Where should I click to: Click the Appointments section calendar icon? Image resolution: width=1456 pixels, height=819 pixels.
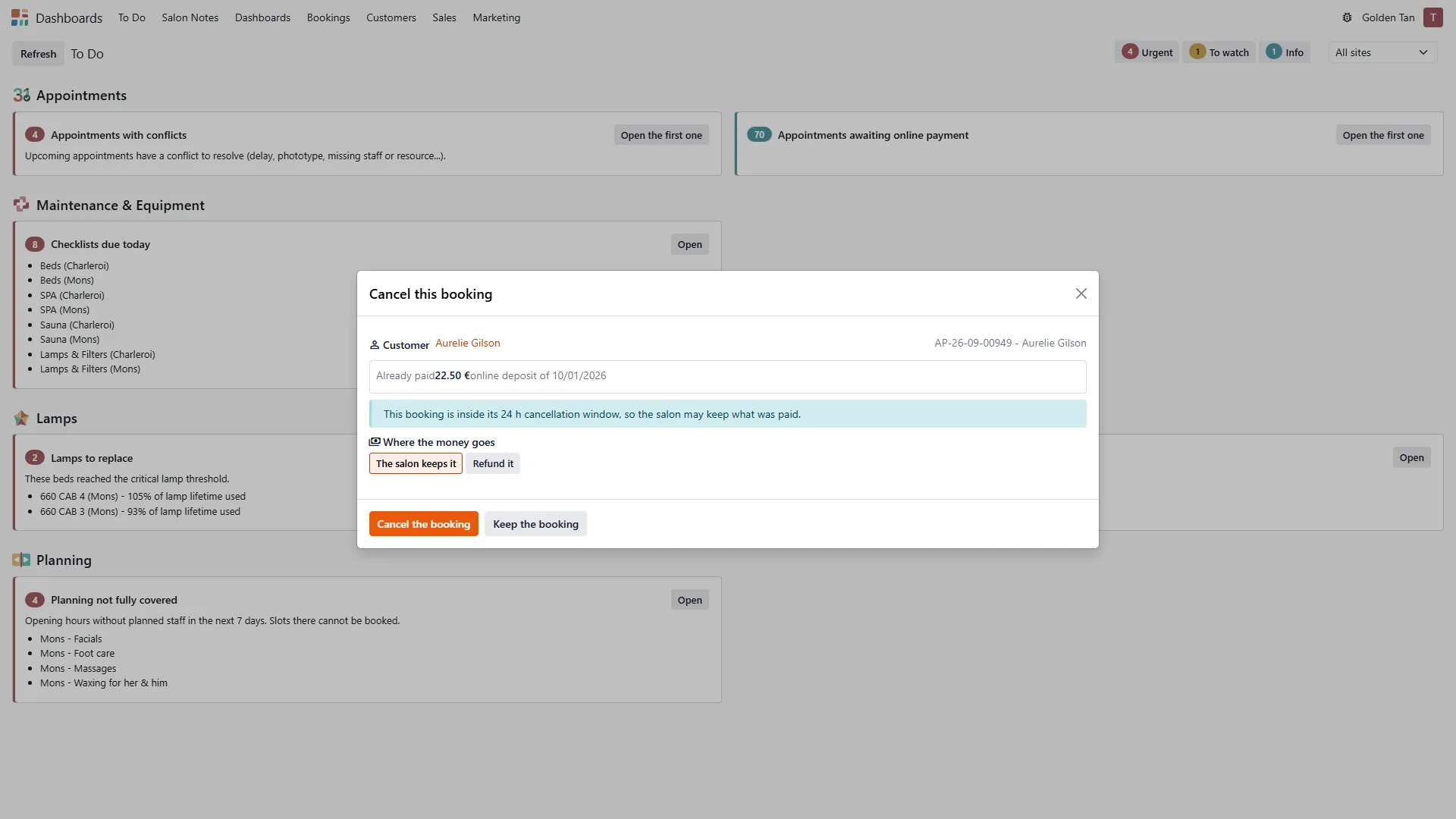(x=21, y=95)
